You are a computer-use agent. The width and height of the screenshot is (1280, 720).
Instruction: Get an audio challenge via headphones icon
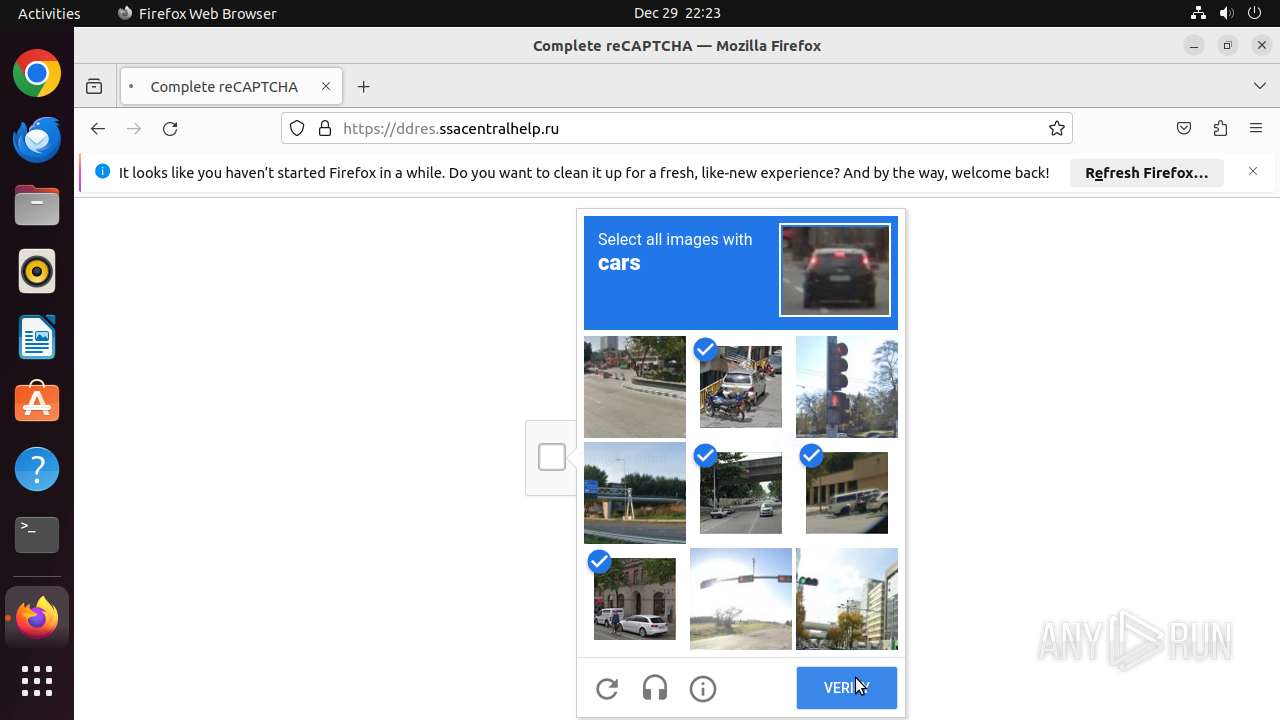[x=655, y=688]
